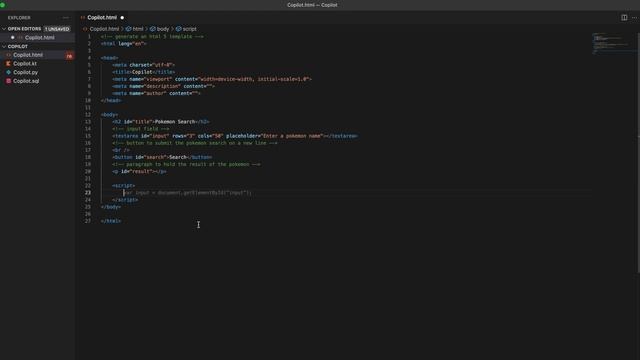Click the title Copilot line in head
640x360 pixels.
pos(144,72)
